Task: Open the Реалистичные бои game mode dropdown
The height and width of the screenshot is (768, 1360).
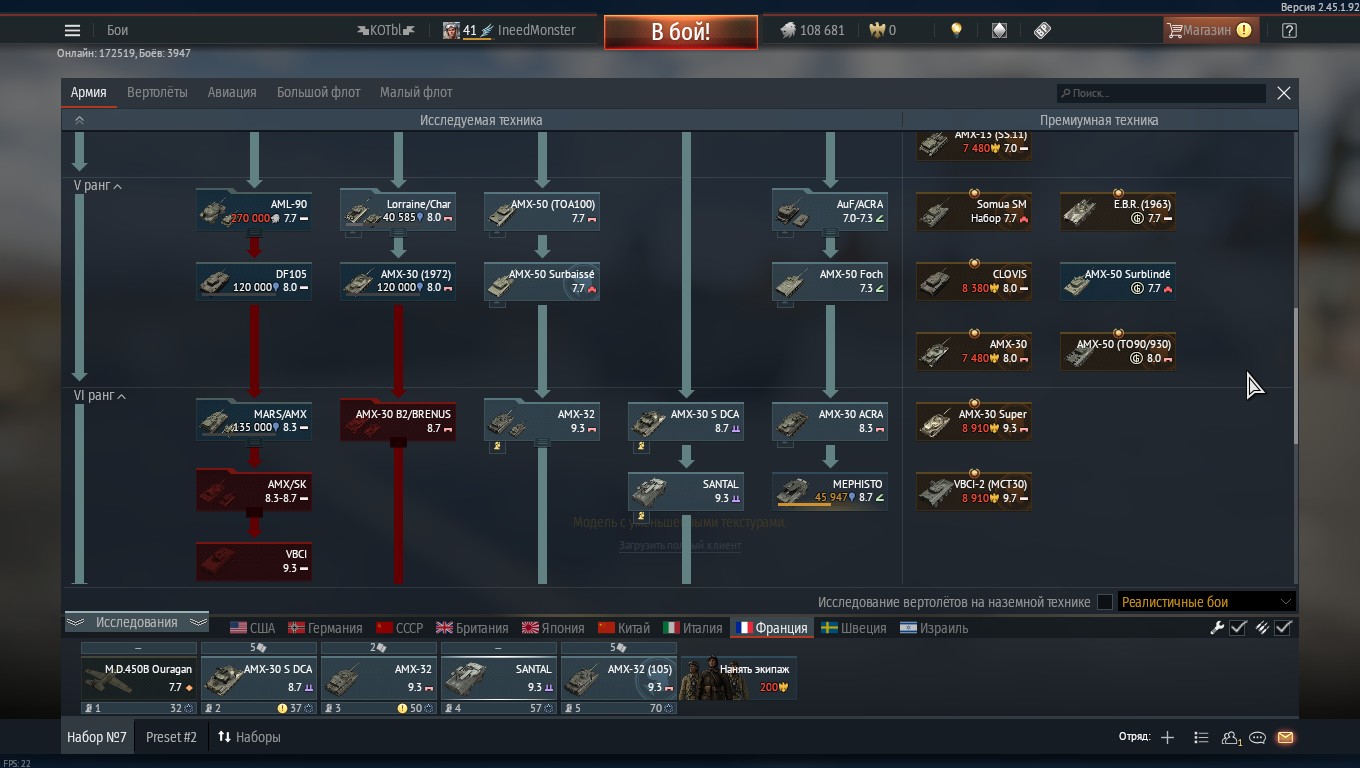Action: pyautogui.click(x=1207, y=602)
